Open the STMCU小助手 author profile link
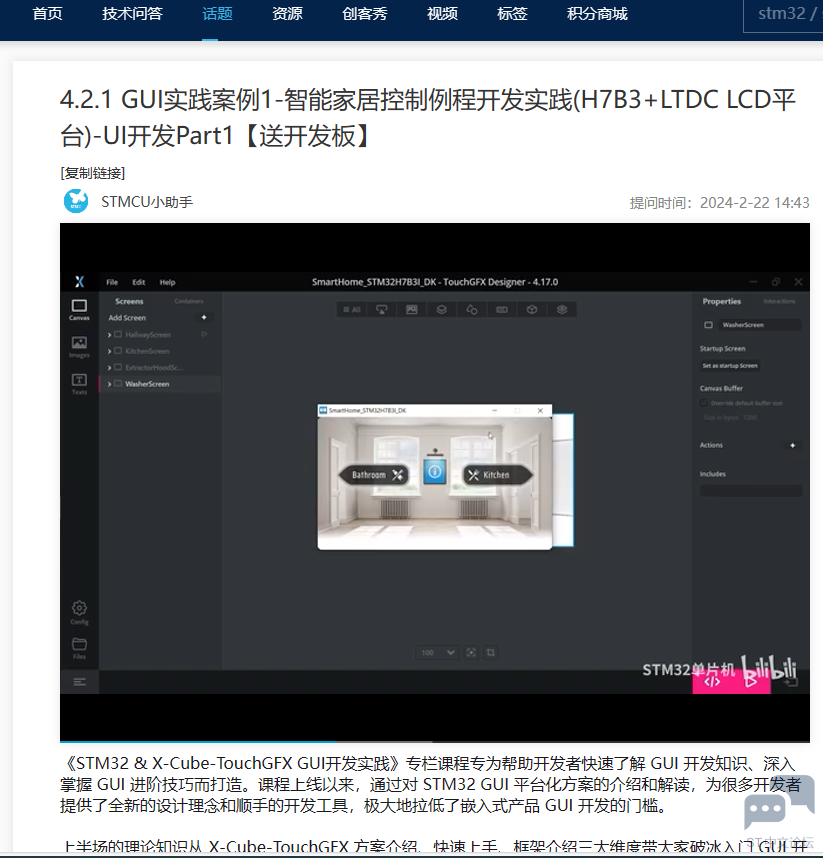This screenshot has height=858, width=823. [147, 202]
